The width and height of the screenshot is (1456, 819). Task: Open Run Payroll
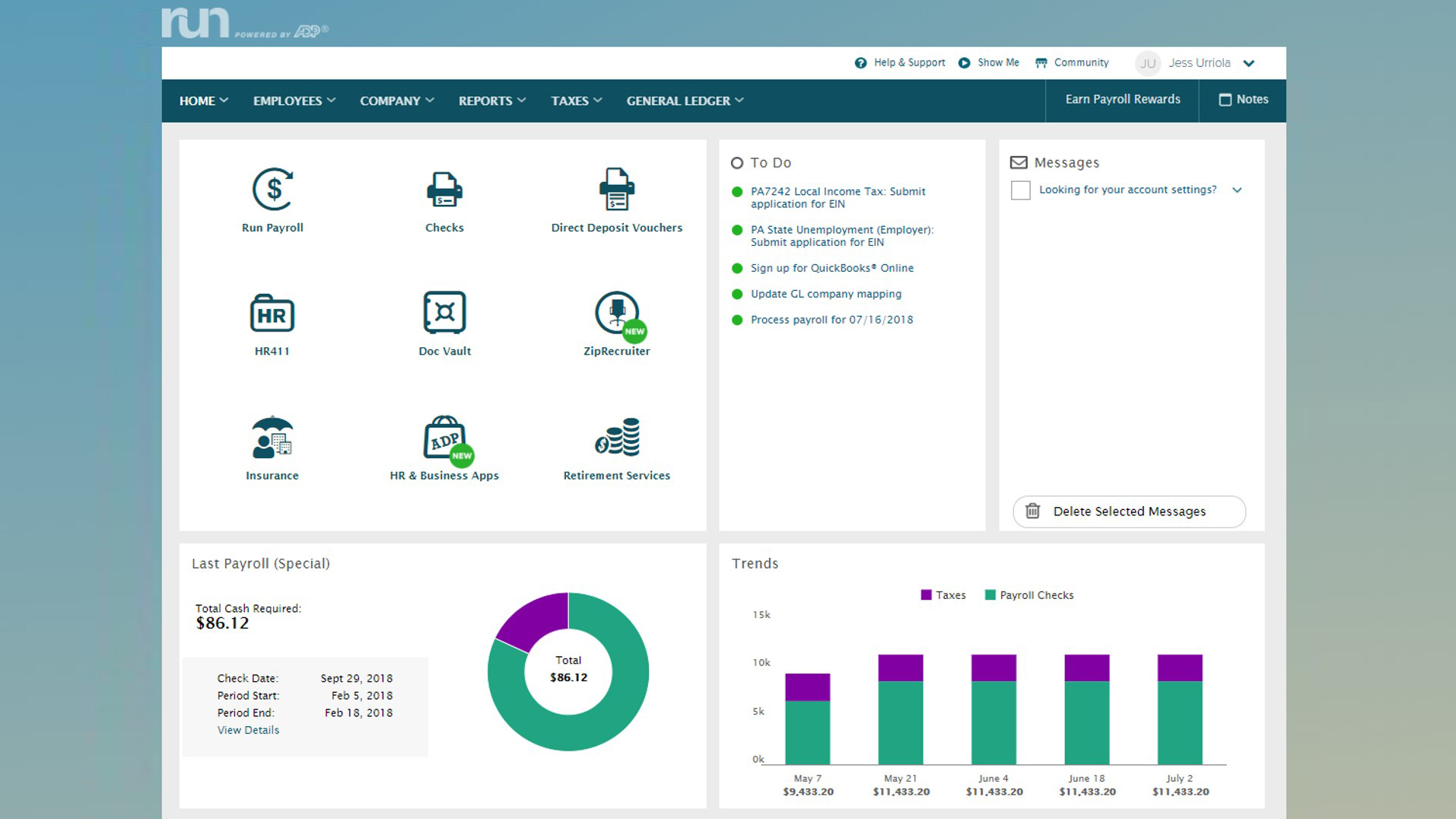click(272, 198)
